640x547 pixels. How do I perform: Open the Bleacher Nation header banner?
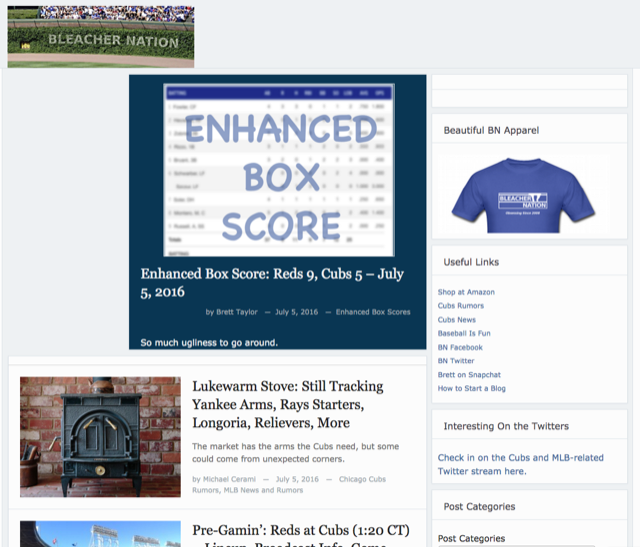click(100, 37)
